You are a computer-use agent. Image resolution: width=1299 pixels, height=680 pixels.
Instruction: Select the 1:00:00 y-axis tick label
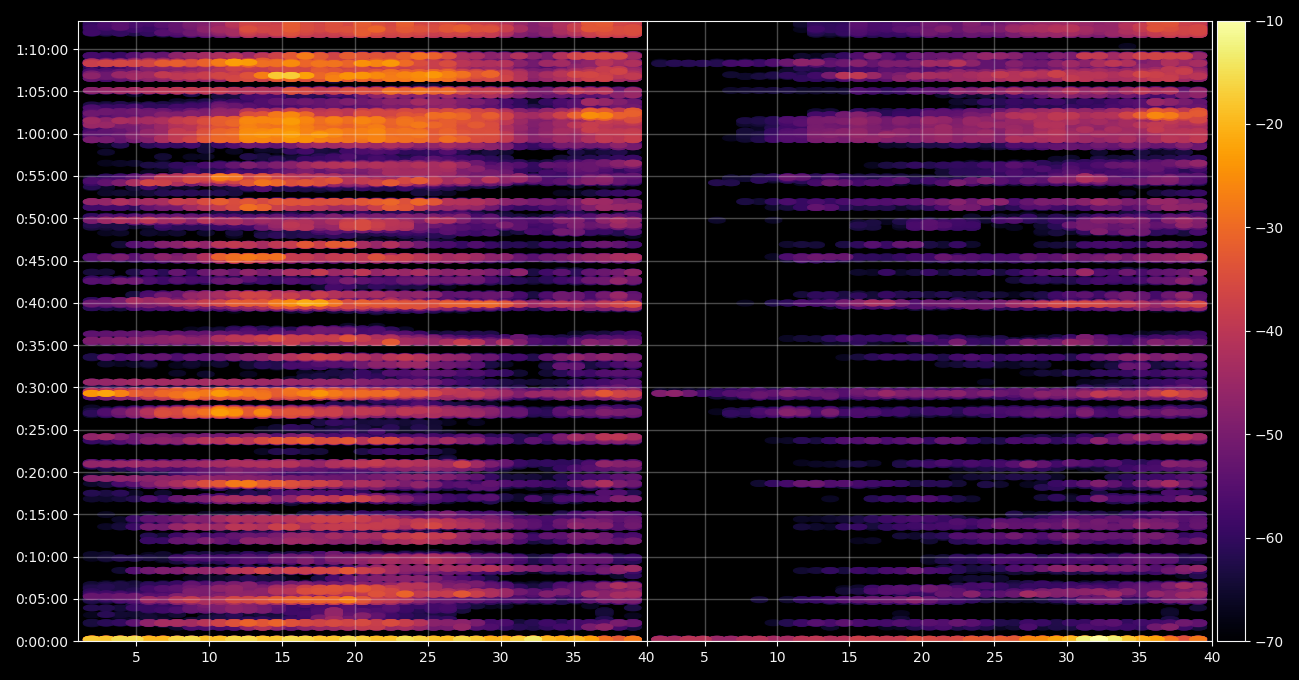click(x=42, y=134)
